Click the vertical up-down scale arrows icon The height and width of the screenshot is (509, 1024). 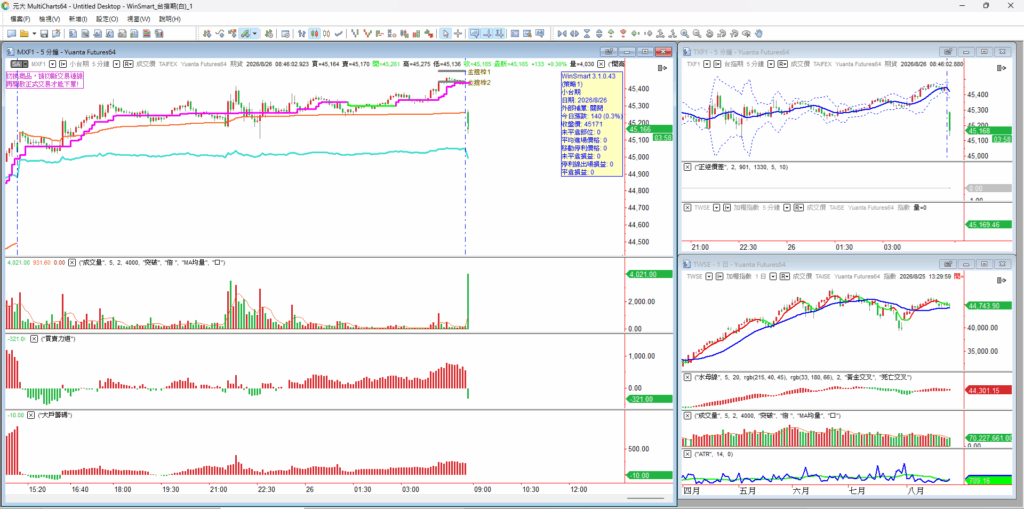[x=599, y=33]
